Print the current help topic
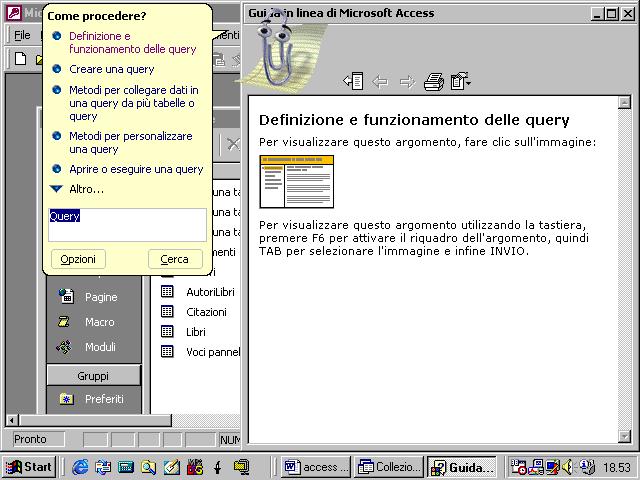This screenshot has width=640, height=480. pos(434,82)
